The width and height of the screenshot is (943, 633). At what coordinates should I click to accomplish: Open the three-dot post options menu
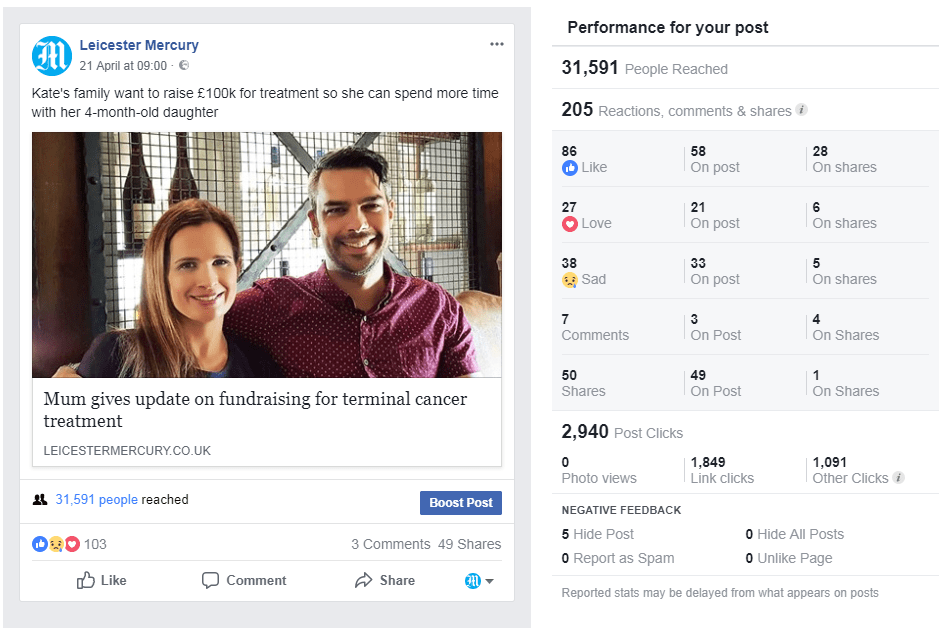(x=497, y=45)
